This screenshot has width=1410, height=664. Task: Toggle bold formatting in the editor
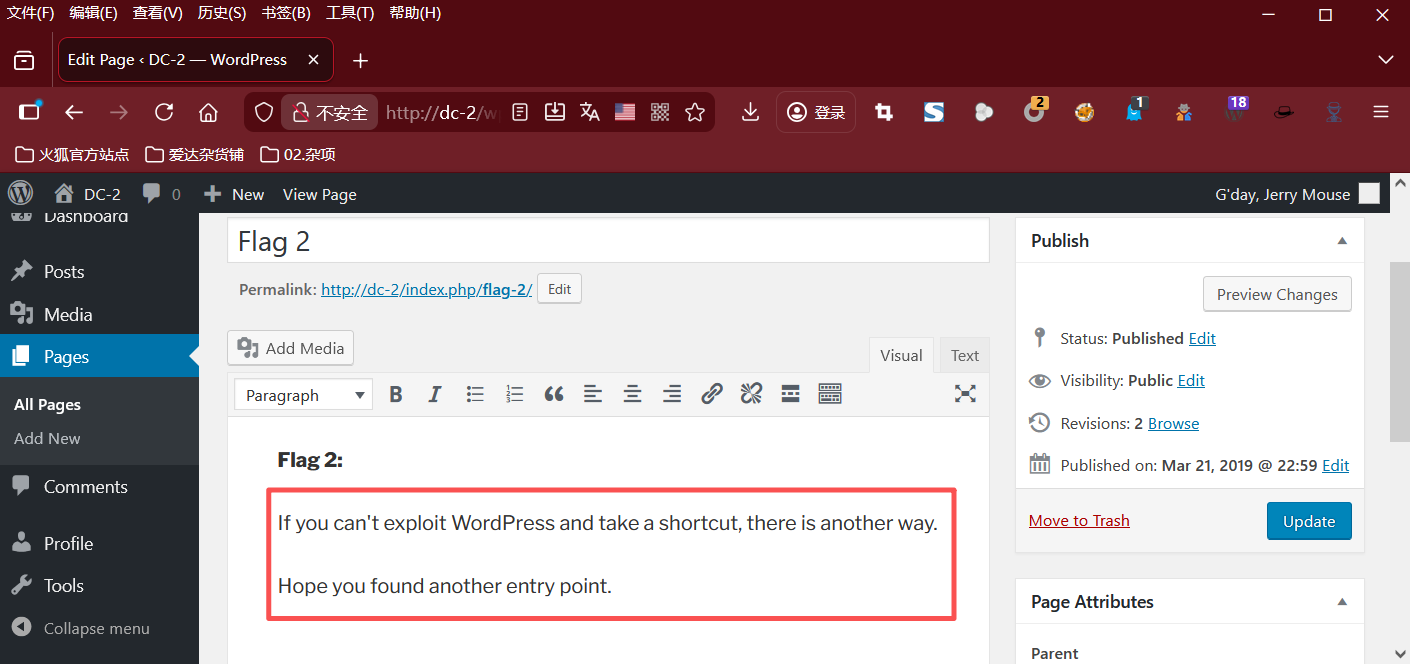click(x=396, y=394)
